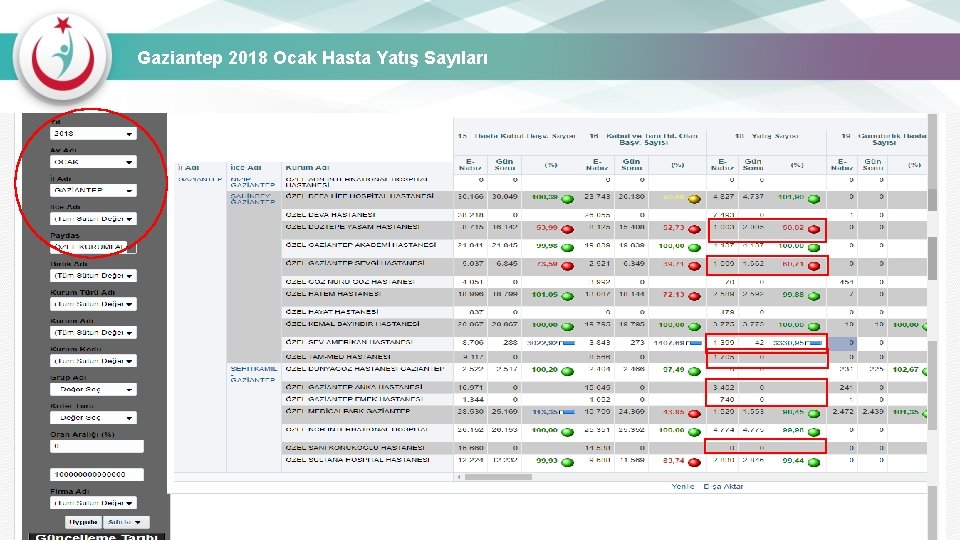Image resolution: width=960 pixels, height=540 pixels.
Task: Select the ÖZEL GAZİANTEP ANKA HASTANESİ row name
Action: (x=354, y=387)
